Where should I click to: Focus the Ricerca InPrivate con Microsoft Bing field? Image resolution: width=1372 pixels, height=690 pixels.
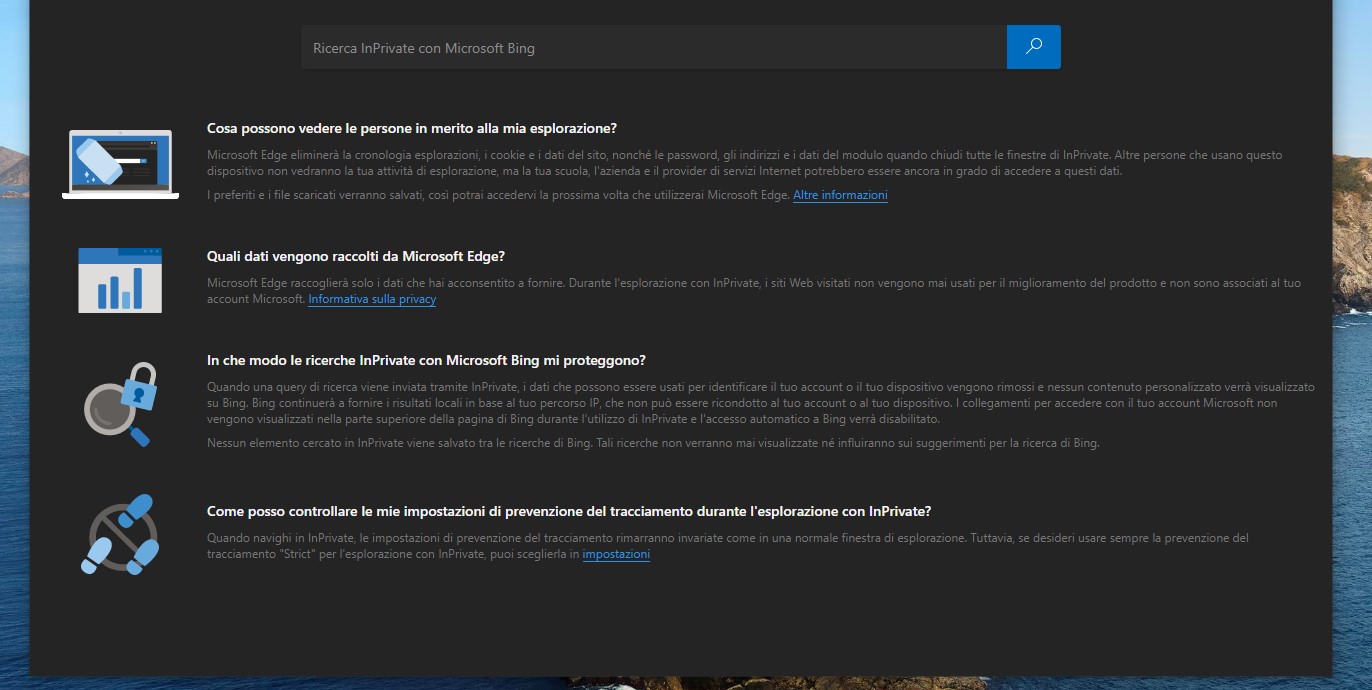pos(654,47)
